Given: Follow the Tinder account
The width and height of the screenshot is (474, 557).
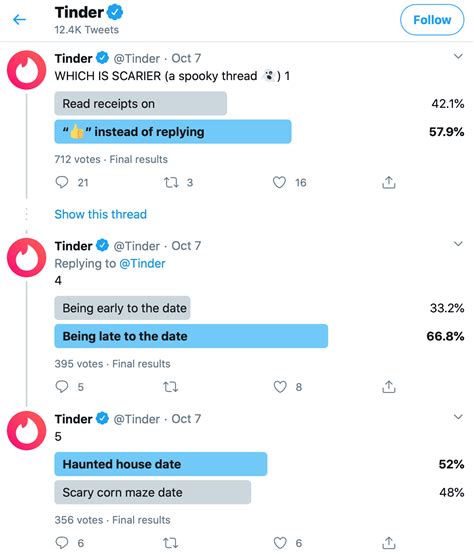Looking at the screenshot, I should click(432, 20).
